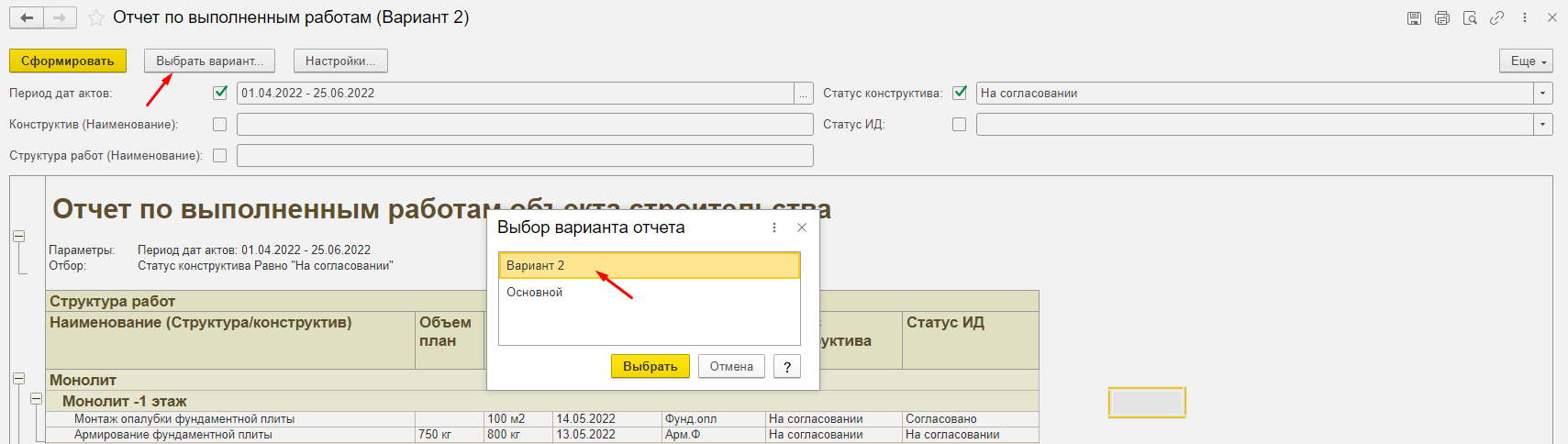Click the save report floppy disk icon

[x=1414, y=18]
